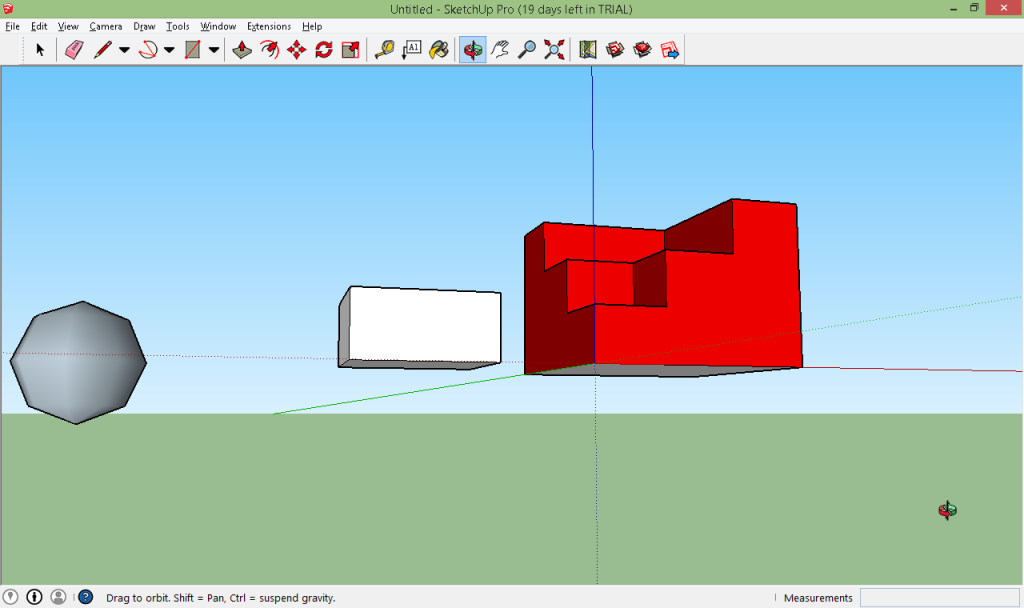Click Zoom Extents to fit the model
The height and width of the screenshot is (608, 1024).
(553, 49)
